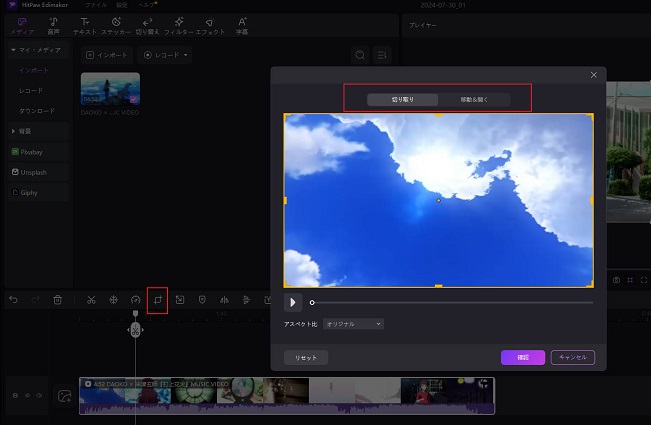Click the camera snapshot icon in the player
The image size is (651, 425).
click(x=617, y=280)
